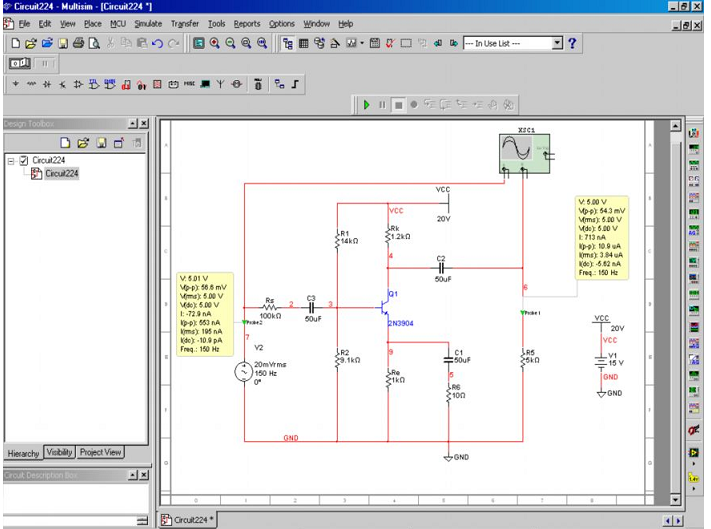This screenshot has width=711, height=529.
Task: Toggle the Circuit224 checkbox in design tree
Action: click(24, 160)
